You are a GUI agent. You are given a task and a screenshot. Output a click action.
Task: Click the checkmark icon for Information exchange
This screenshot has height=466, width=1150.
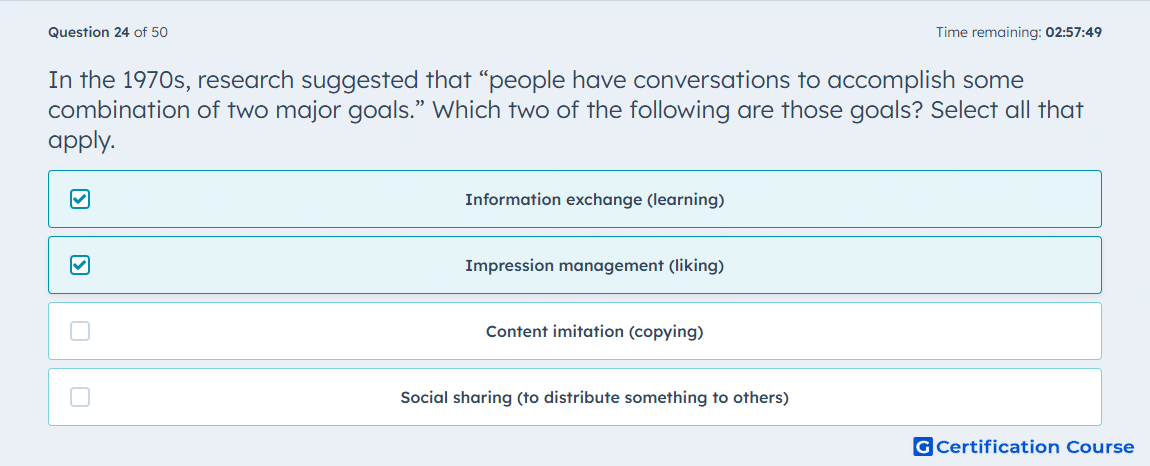[80, 199]
